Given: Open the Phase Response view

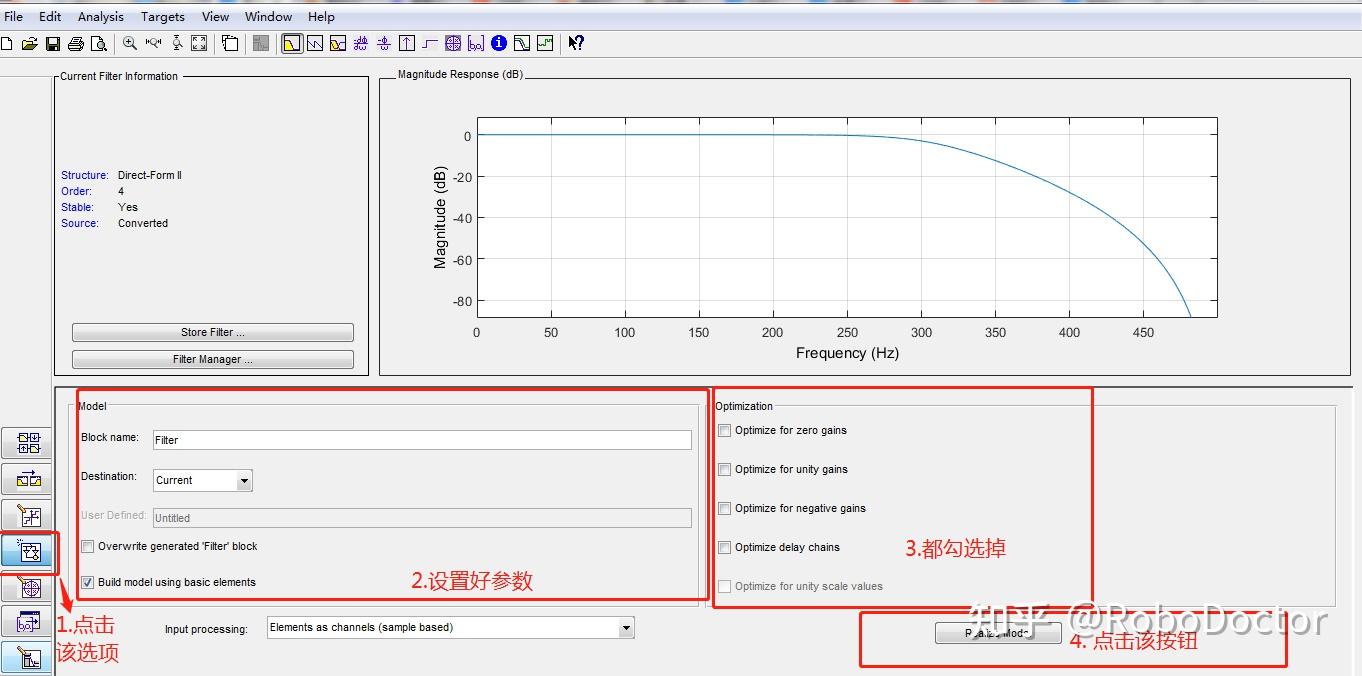Looking at the screenshot, I should pos(315,43).
